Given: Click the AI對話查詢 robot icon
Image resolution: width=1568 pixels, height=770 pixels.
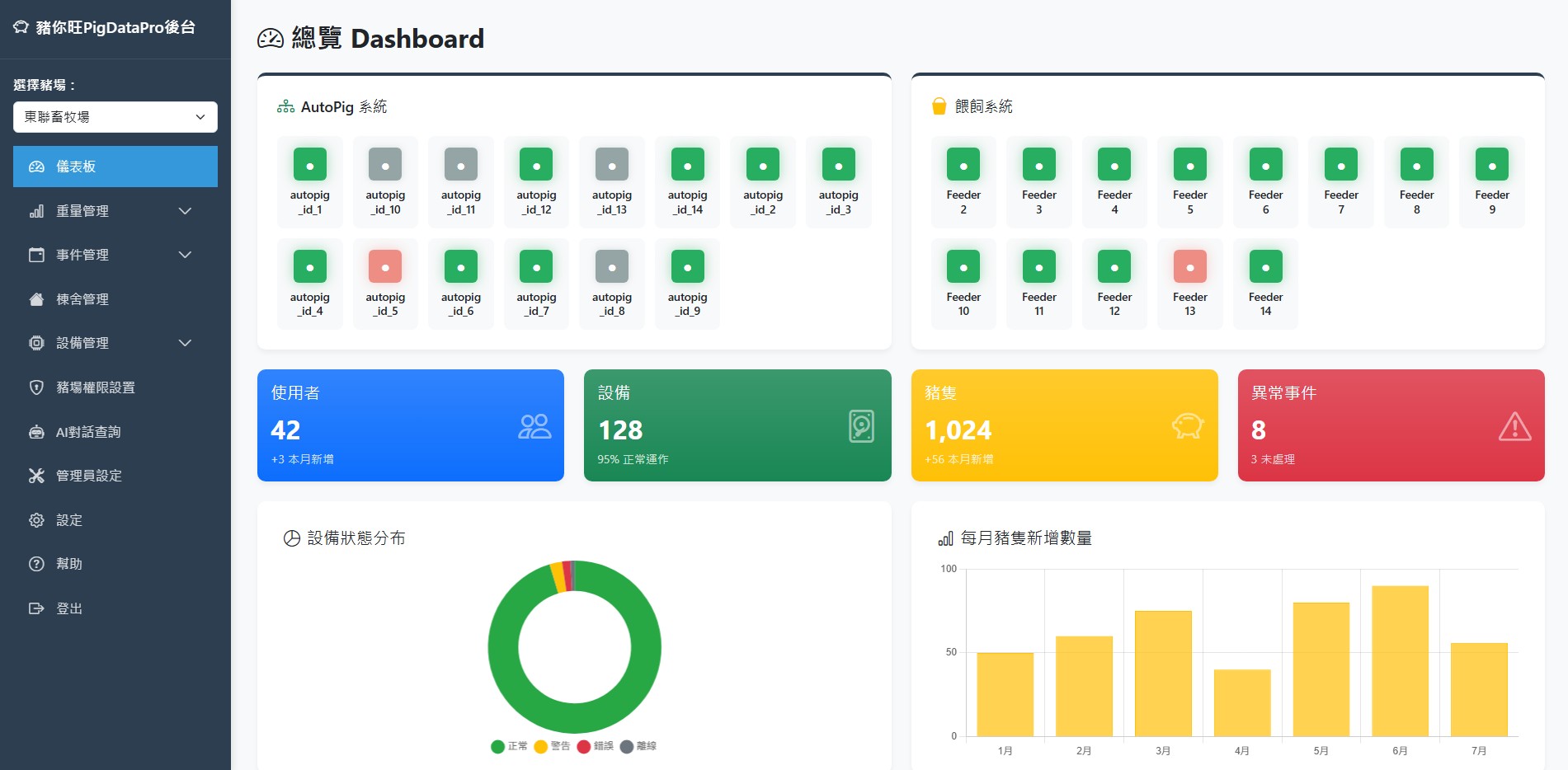Looking at the screenshot, I should coord(36,432).
